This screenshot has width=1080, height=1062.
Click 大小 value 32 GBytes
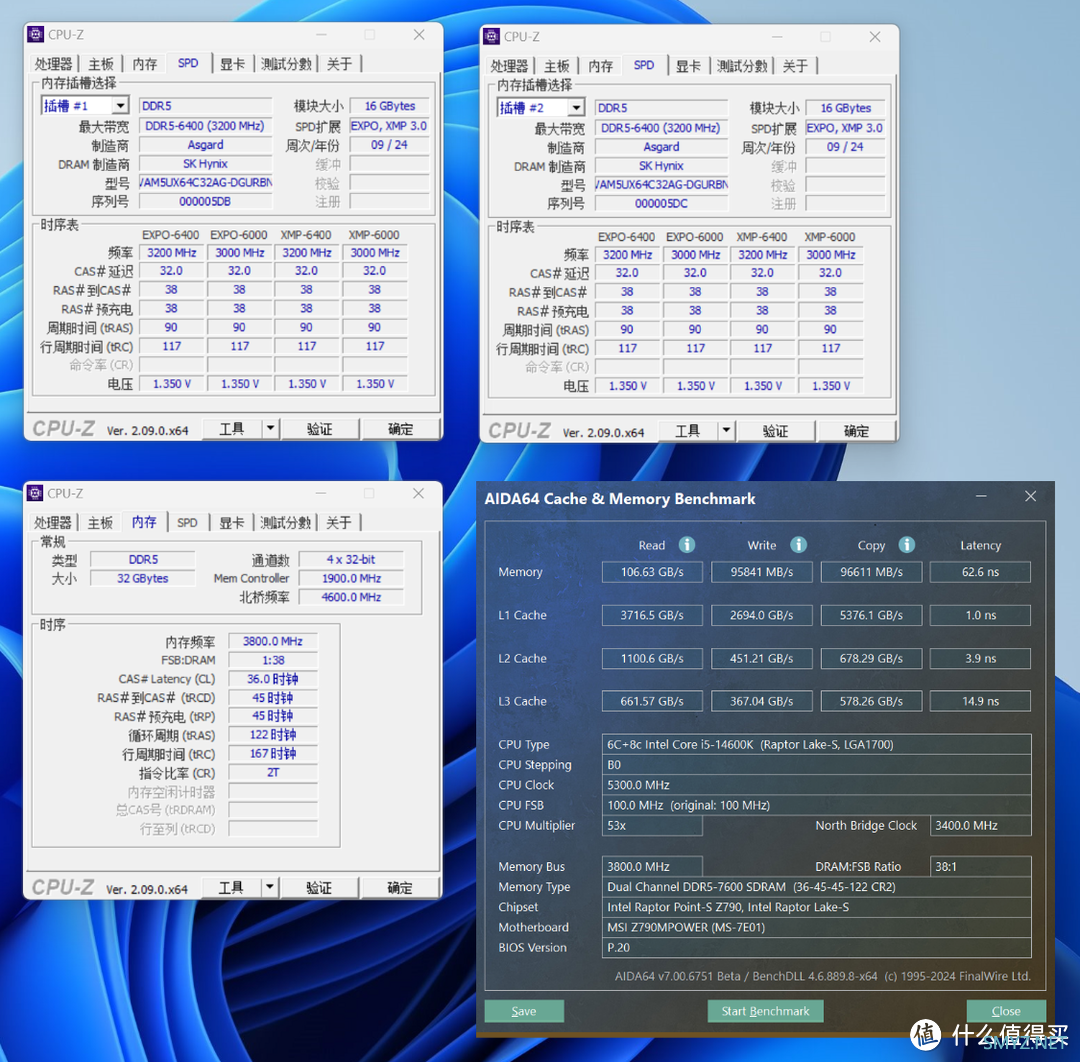143,579
